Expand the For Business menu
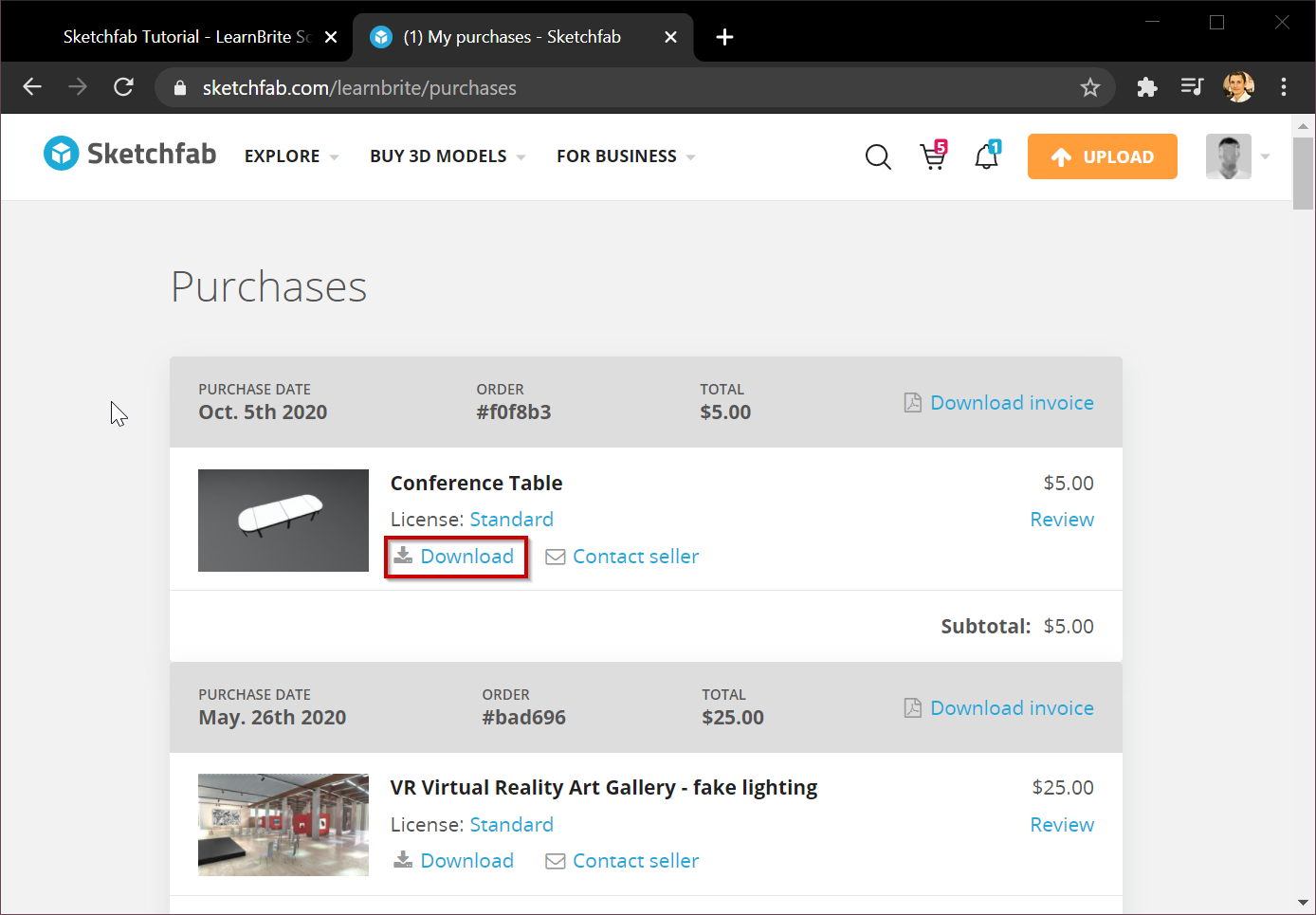The height and width of the screenshot is (915, 1316). [x=626, y=156]
